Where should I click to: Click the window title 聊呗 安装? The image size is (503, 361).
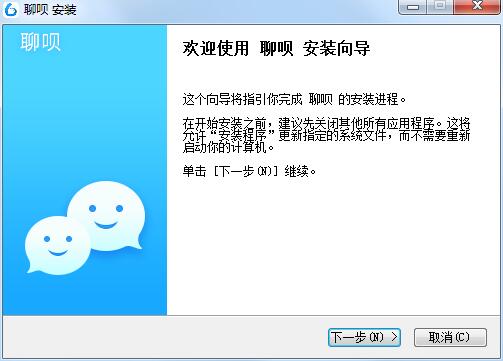[x=50, y=10]
